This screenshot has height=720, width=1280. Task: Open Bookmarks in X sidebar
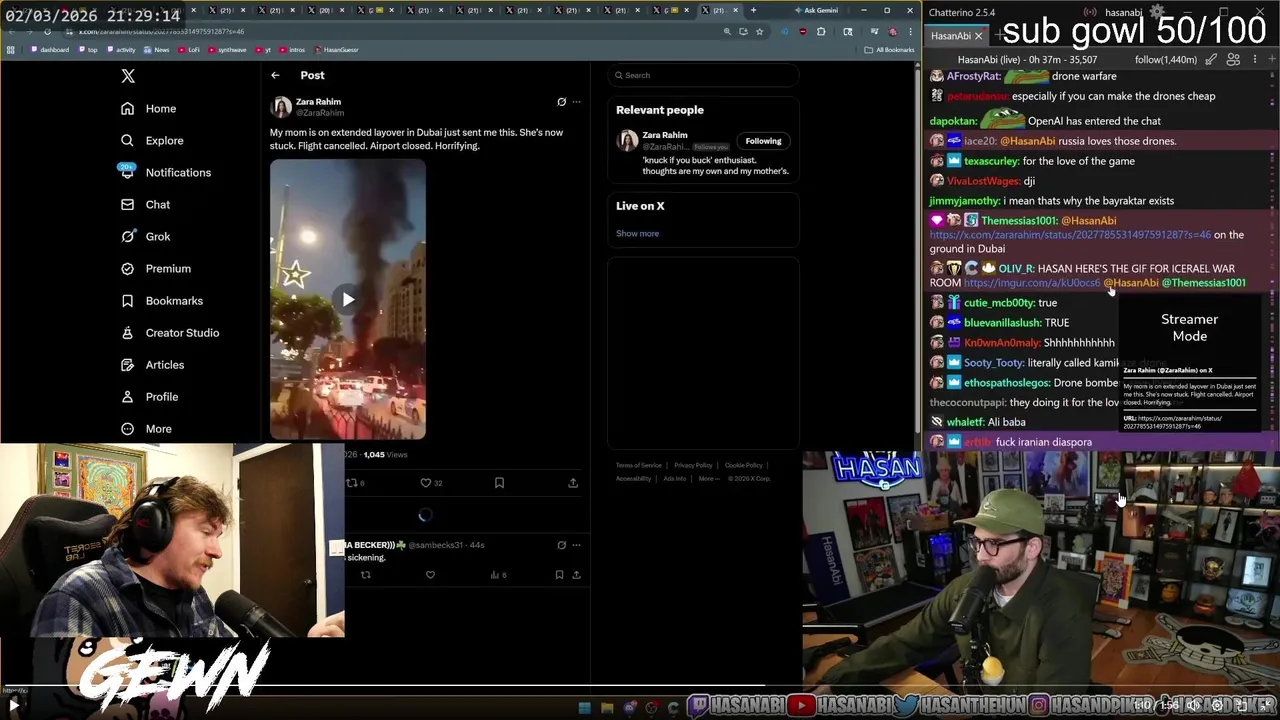pos(162,301)
